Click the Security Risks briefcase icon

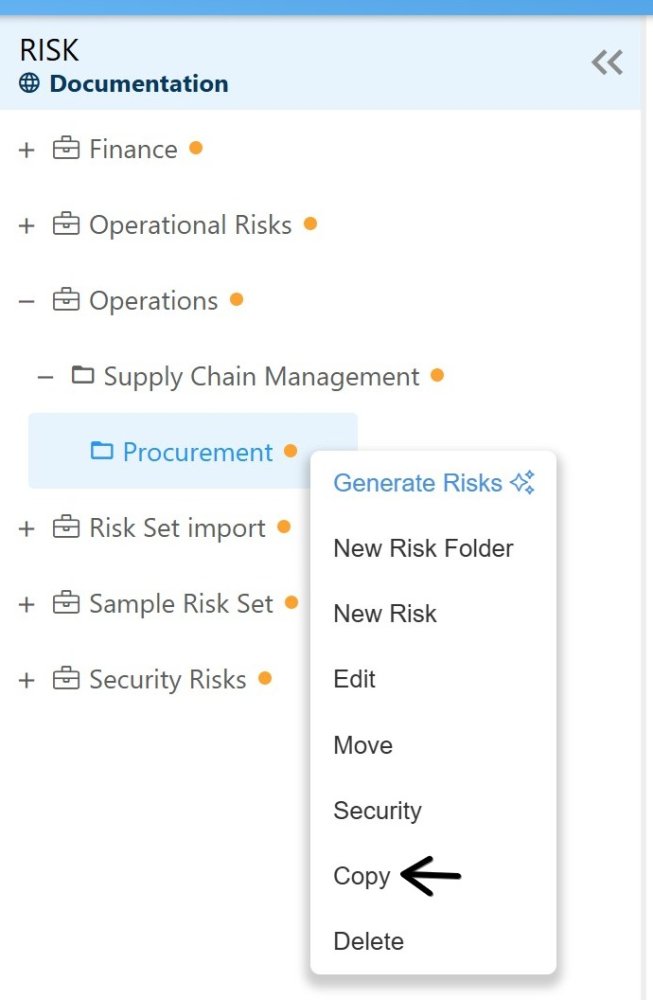[x=66, y=679]
